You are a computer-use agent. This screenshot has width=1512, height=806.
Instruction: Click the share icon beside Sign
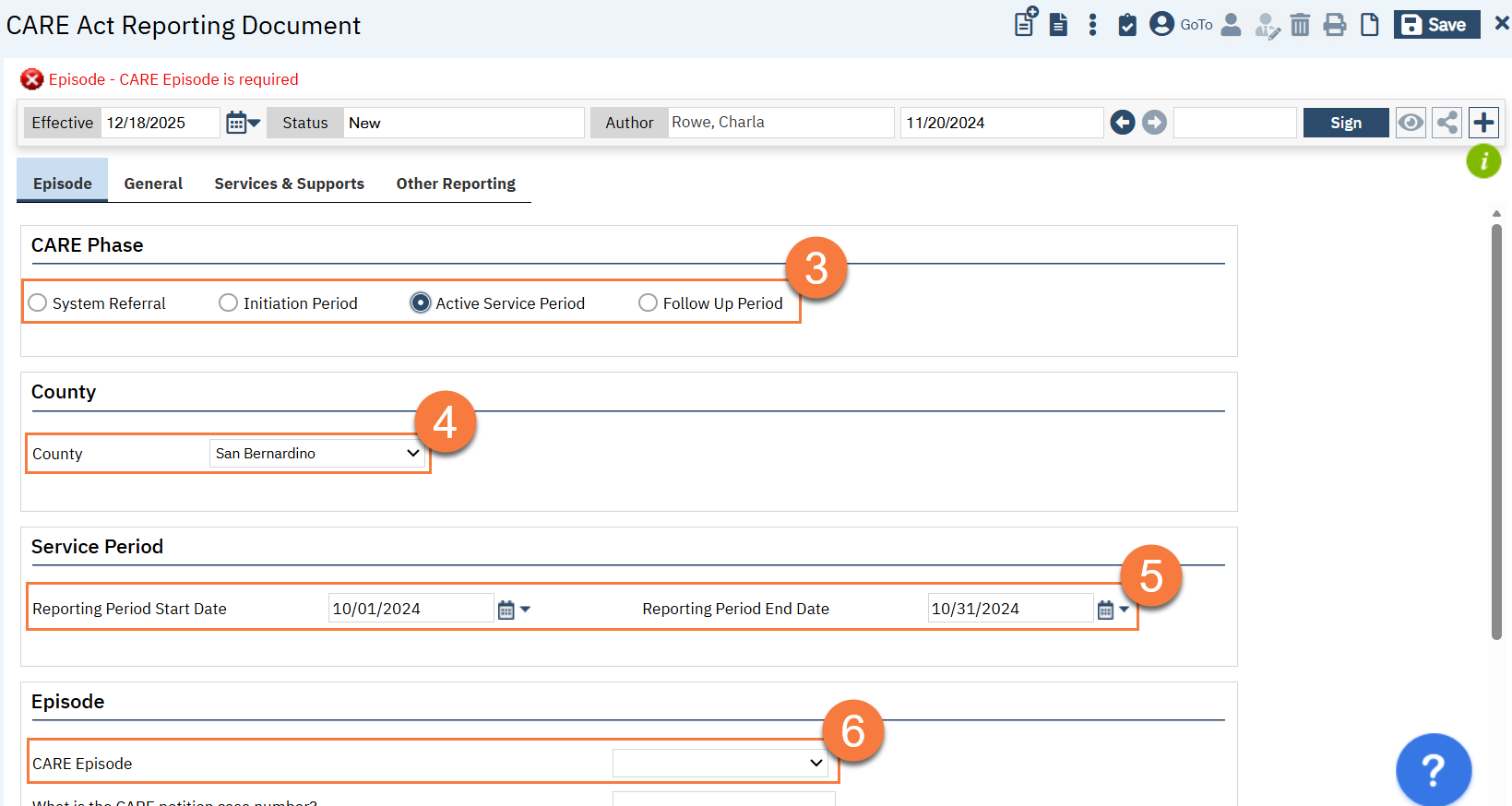tap(1447, 123)
